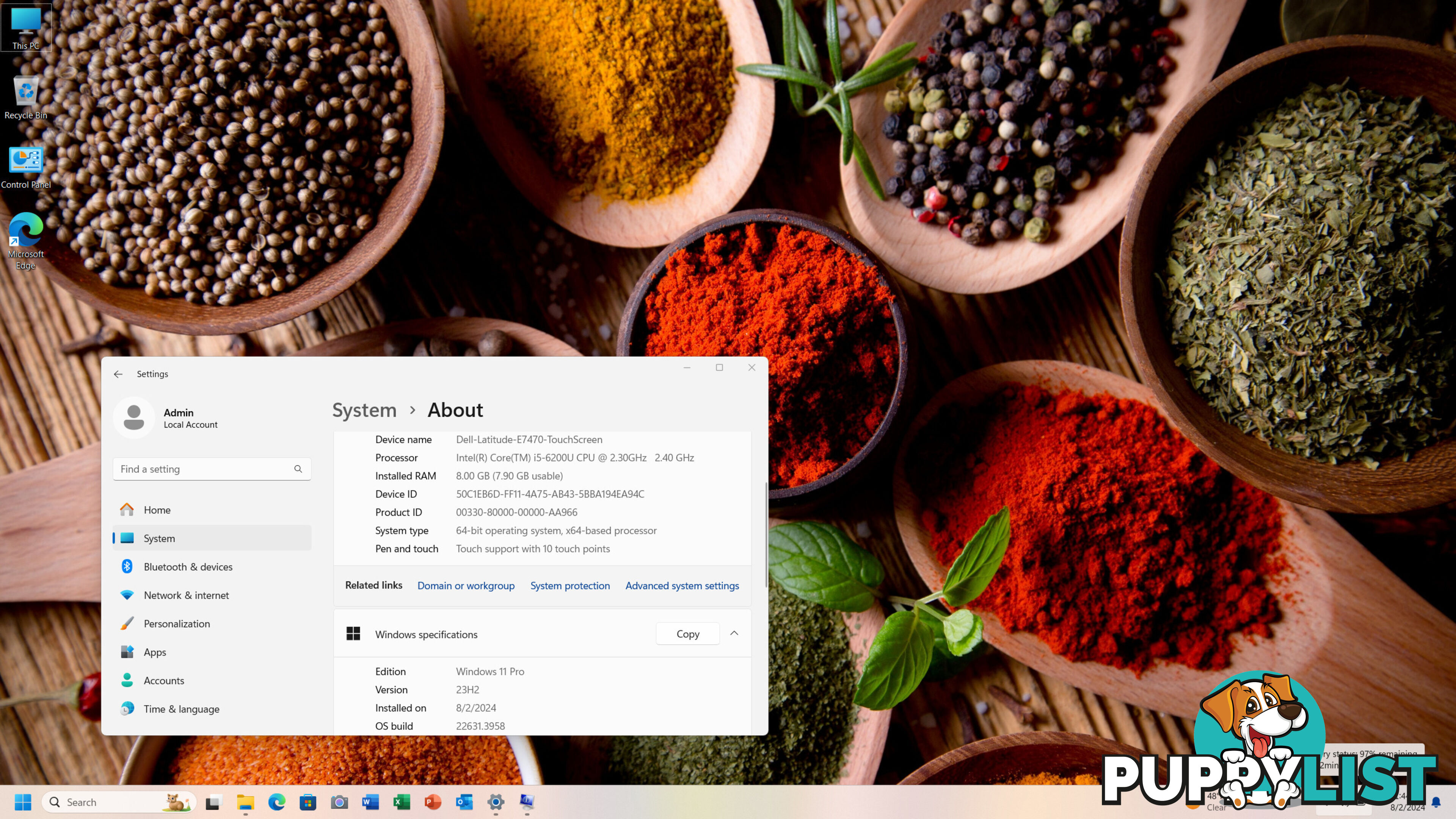Viewport: 1456px width, 819px height.
Task: Open Network & internet settings
Action: point(186,594)
